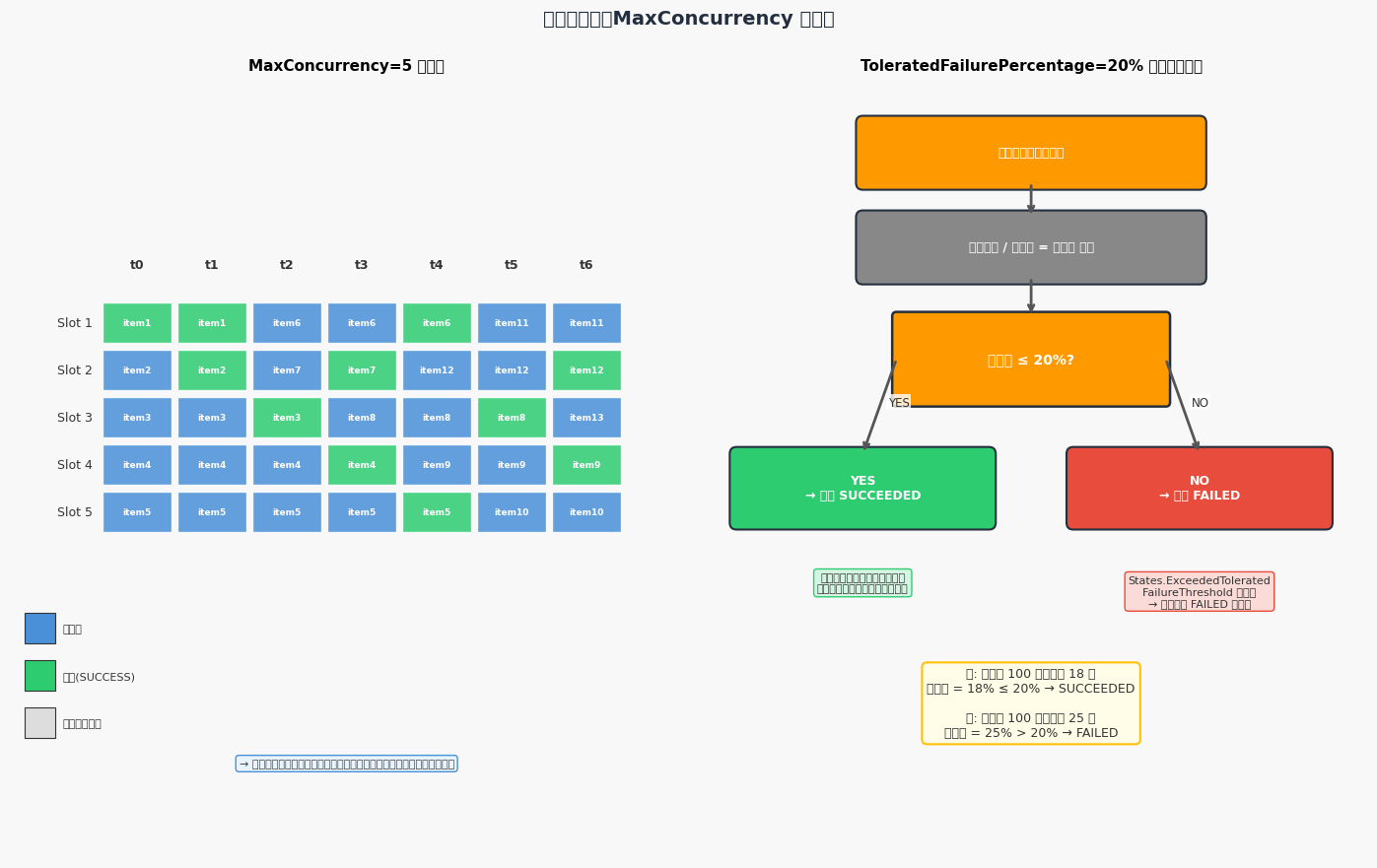
Task: Click the green SUCCESS legend swatch
Action: 39,676
